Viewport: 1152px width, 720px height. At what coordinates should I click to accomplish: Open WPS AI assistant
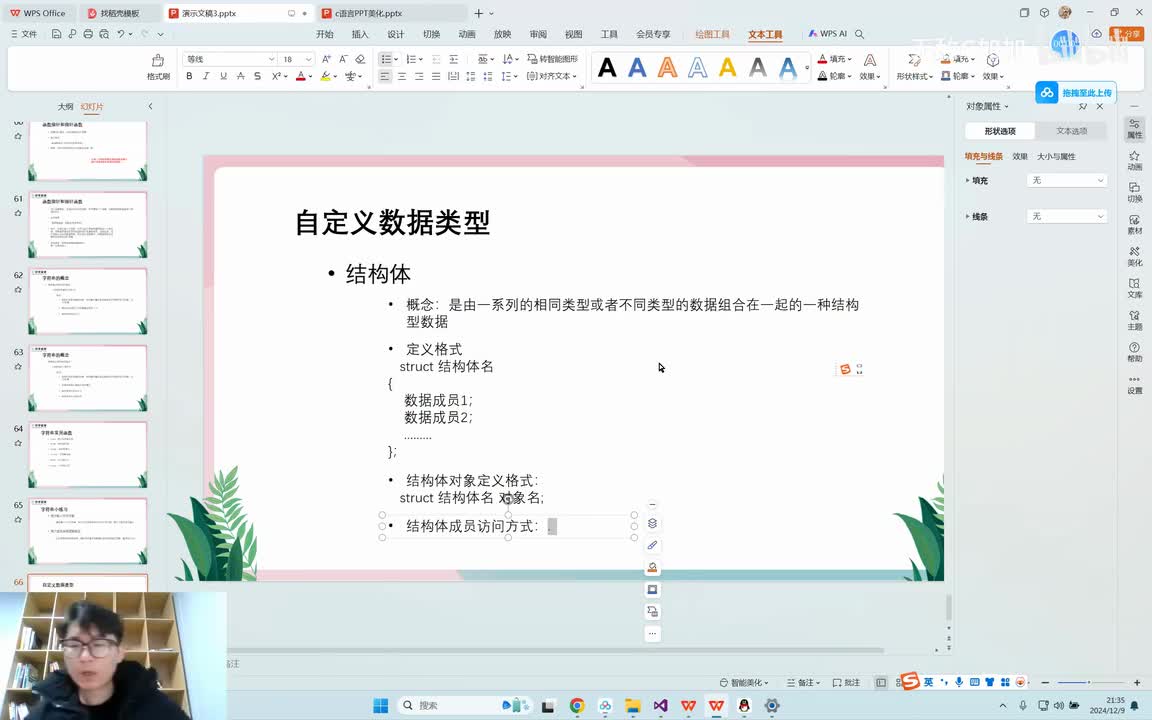click(x=827, y=34)
